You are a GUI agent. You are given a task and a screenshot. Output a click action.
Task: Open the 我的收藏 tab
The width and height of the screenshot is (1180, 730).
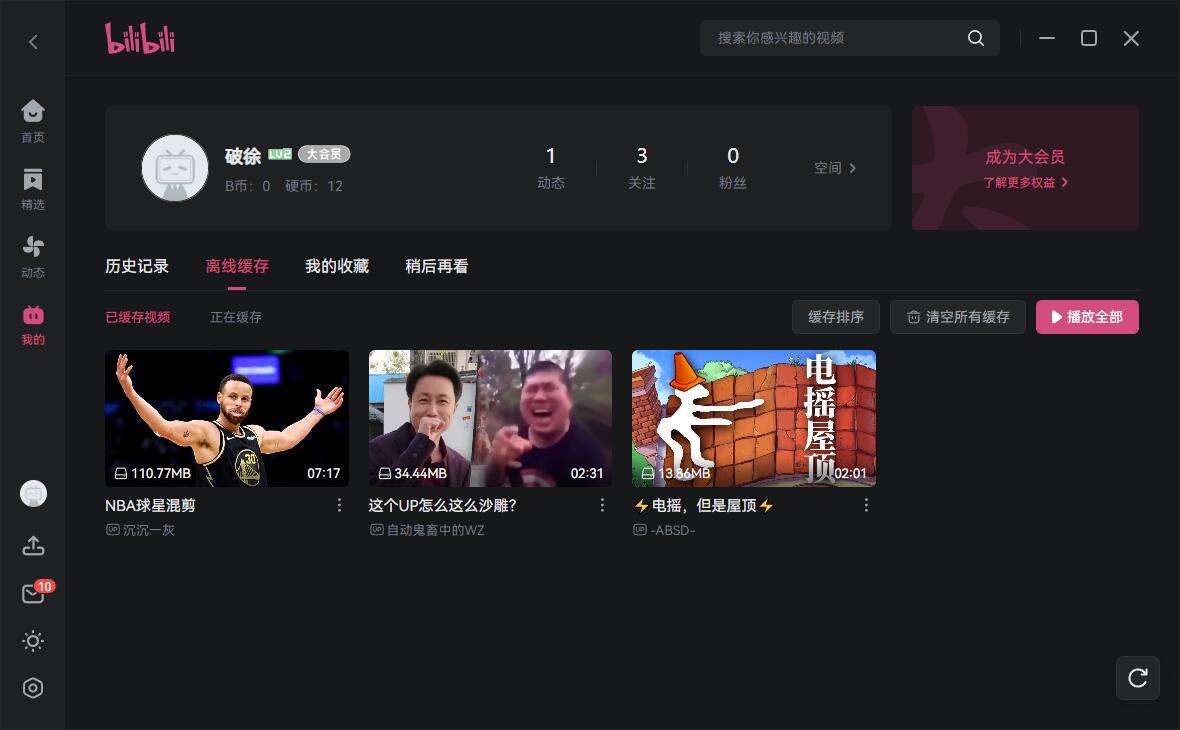pyautogui.click(x=336, y=266)
